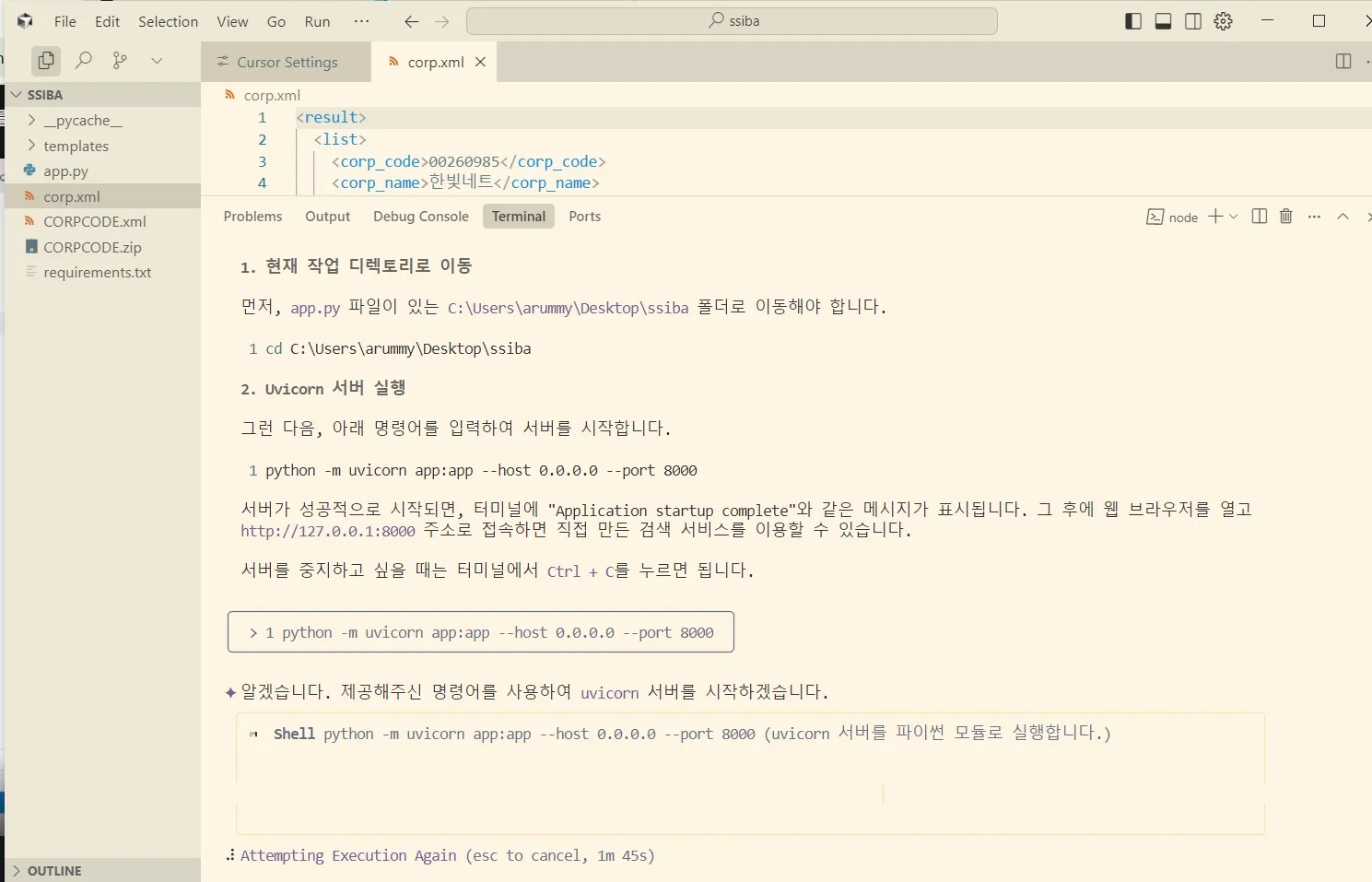The height and width of the screenshot is (882, 1372).
Task: Open the Run menu
Action: 317,21
